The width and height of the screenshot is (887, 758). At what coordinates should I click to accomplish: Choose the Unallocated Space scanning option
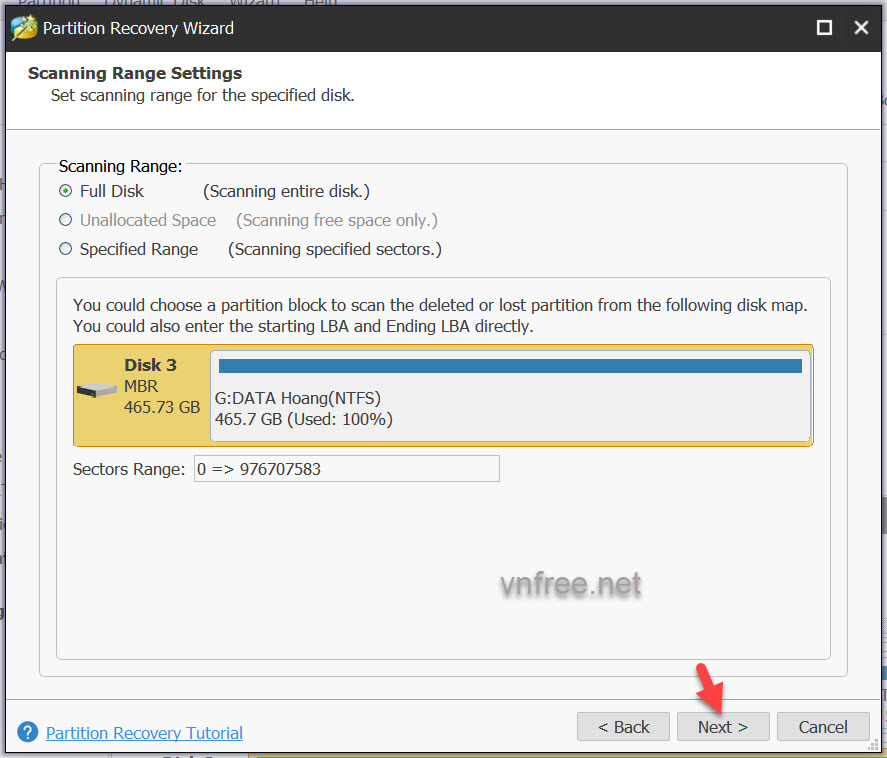[66, 220]
